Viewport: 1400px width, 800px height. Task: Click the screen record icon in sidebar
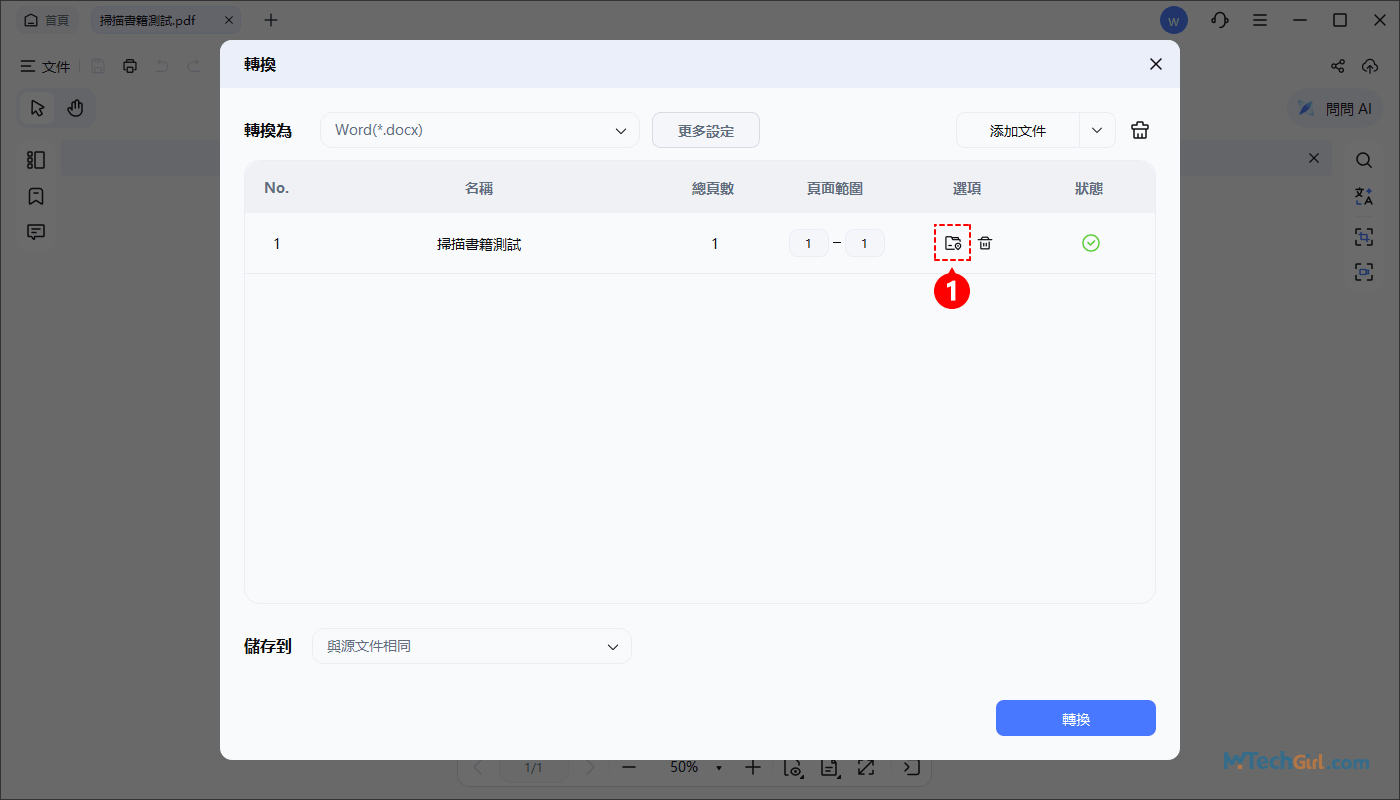pos(1364,272)
